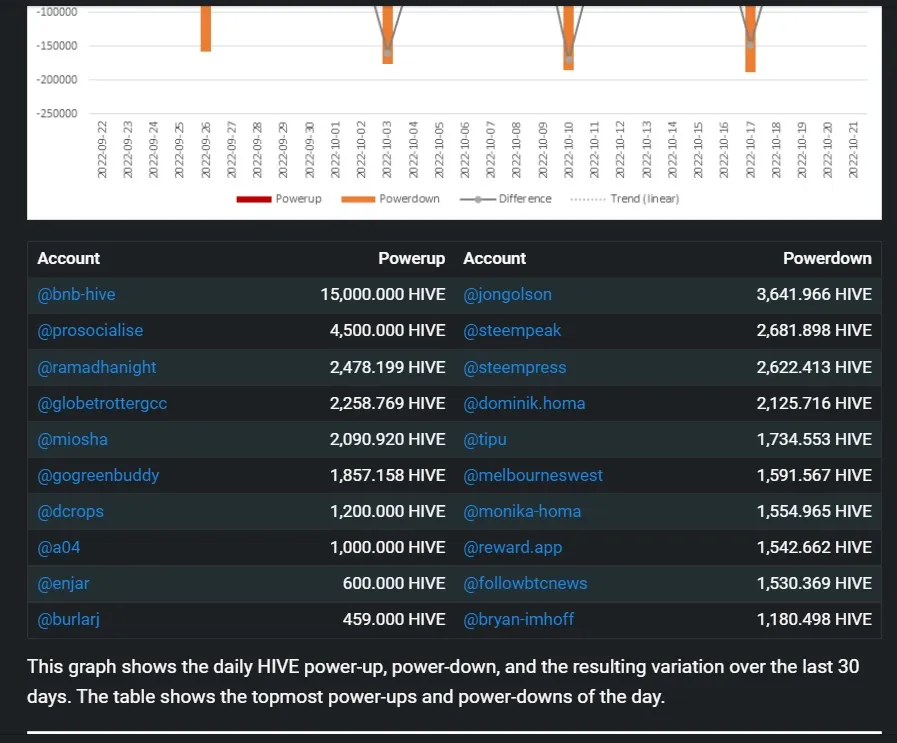Select the 4,500.000 HIVE powerup value

(387, 331)
